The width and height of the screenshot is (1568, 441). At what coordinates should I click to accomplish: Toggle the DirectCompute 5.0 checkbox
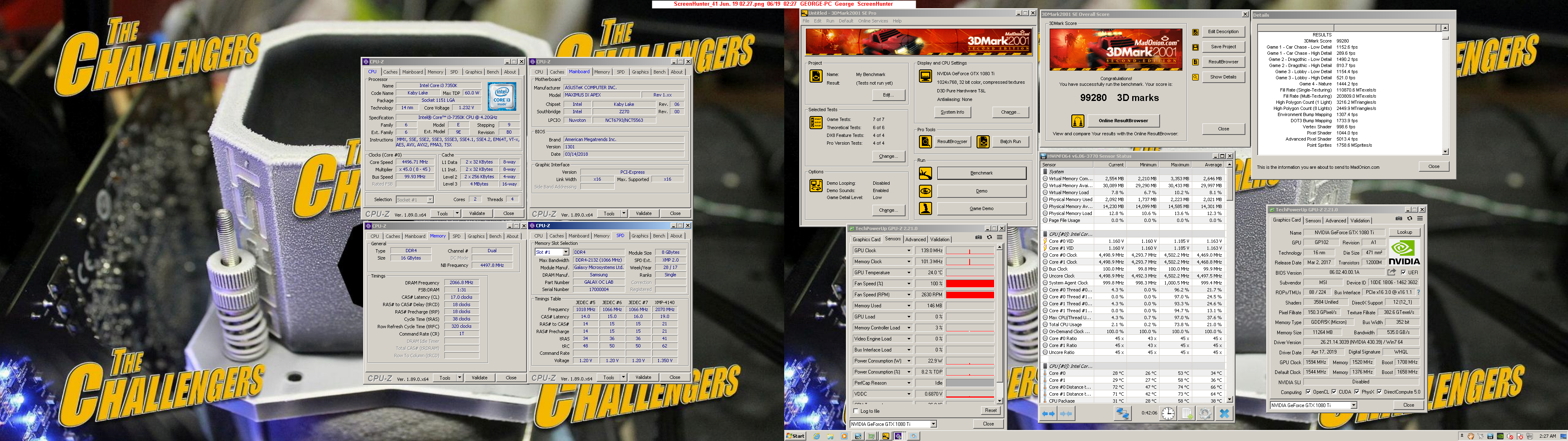coord(1379,392)
